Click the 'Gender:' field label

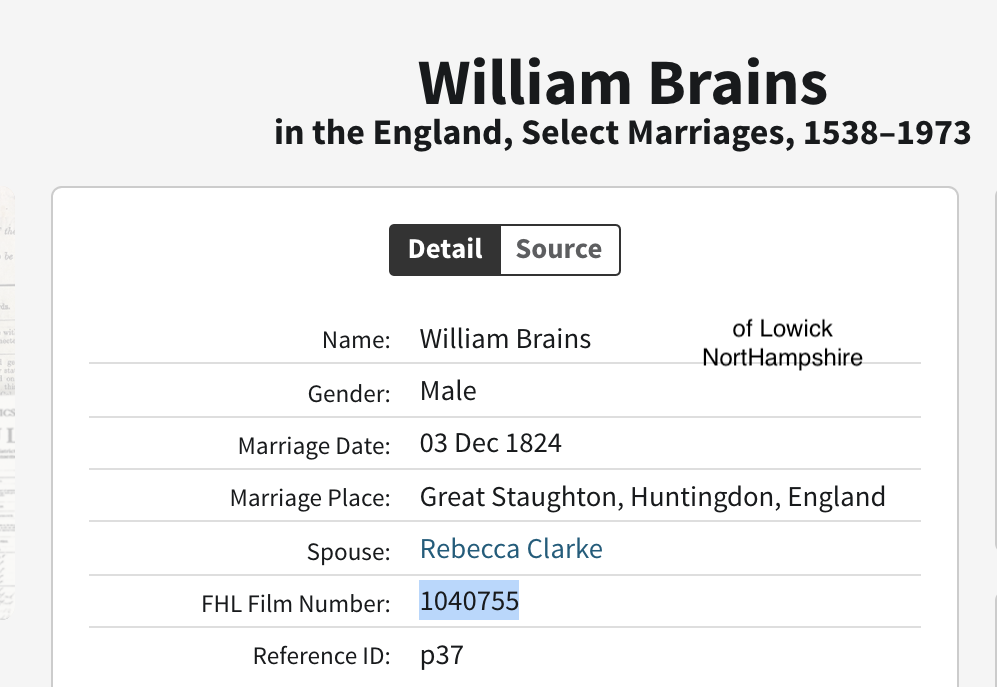coord(349,394)
